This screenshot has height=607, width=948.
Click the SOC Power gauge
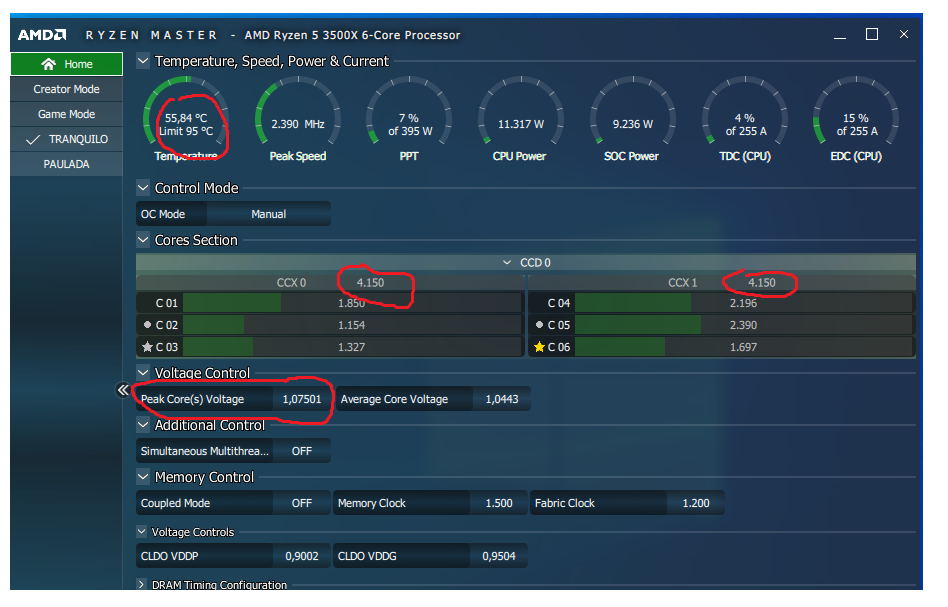coord(632,120)
